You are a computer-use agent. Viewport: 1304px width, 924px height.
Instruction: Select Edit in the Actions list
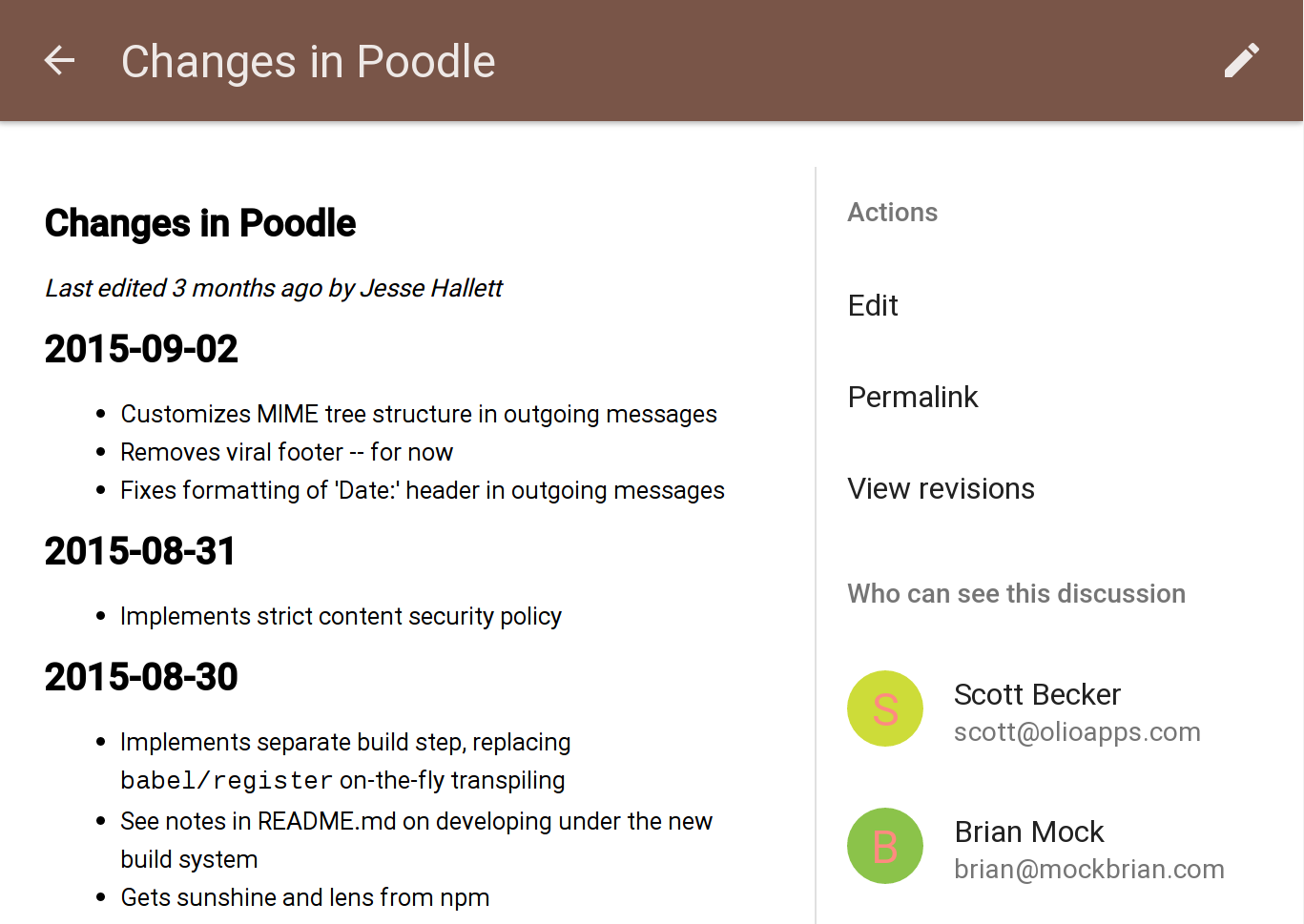[873, 305]
